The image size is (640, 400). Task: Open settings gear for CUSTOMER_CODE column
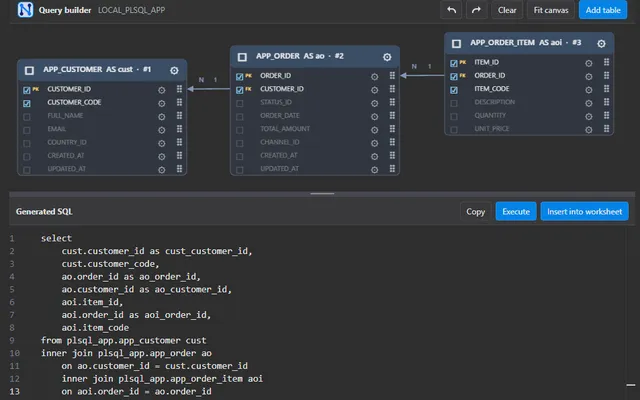pyautogui.click(x=162, y=104)
